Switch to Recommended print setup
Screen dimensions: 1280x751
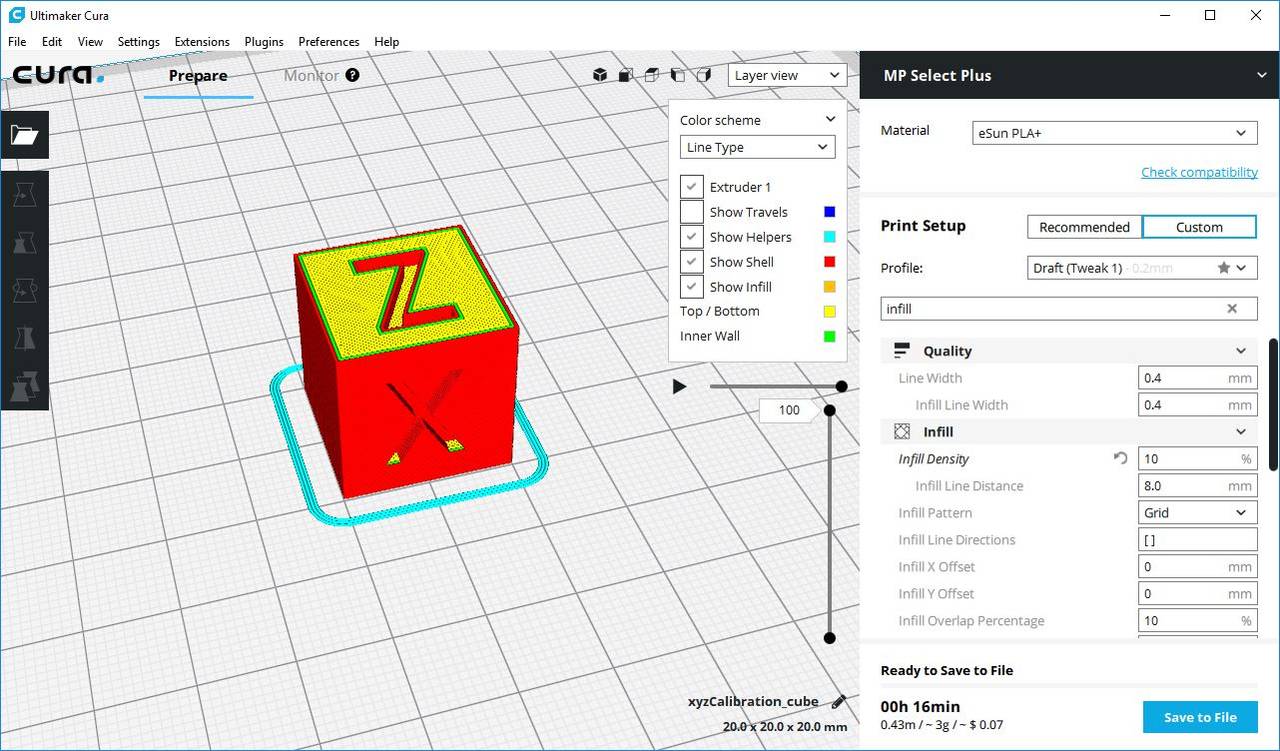click(x=1084, y=227)
